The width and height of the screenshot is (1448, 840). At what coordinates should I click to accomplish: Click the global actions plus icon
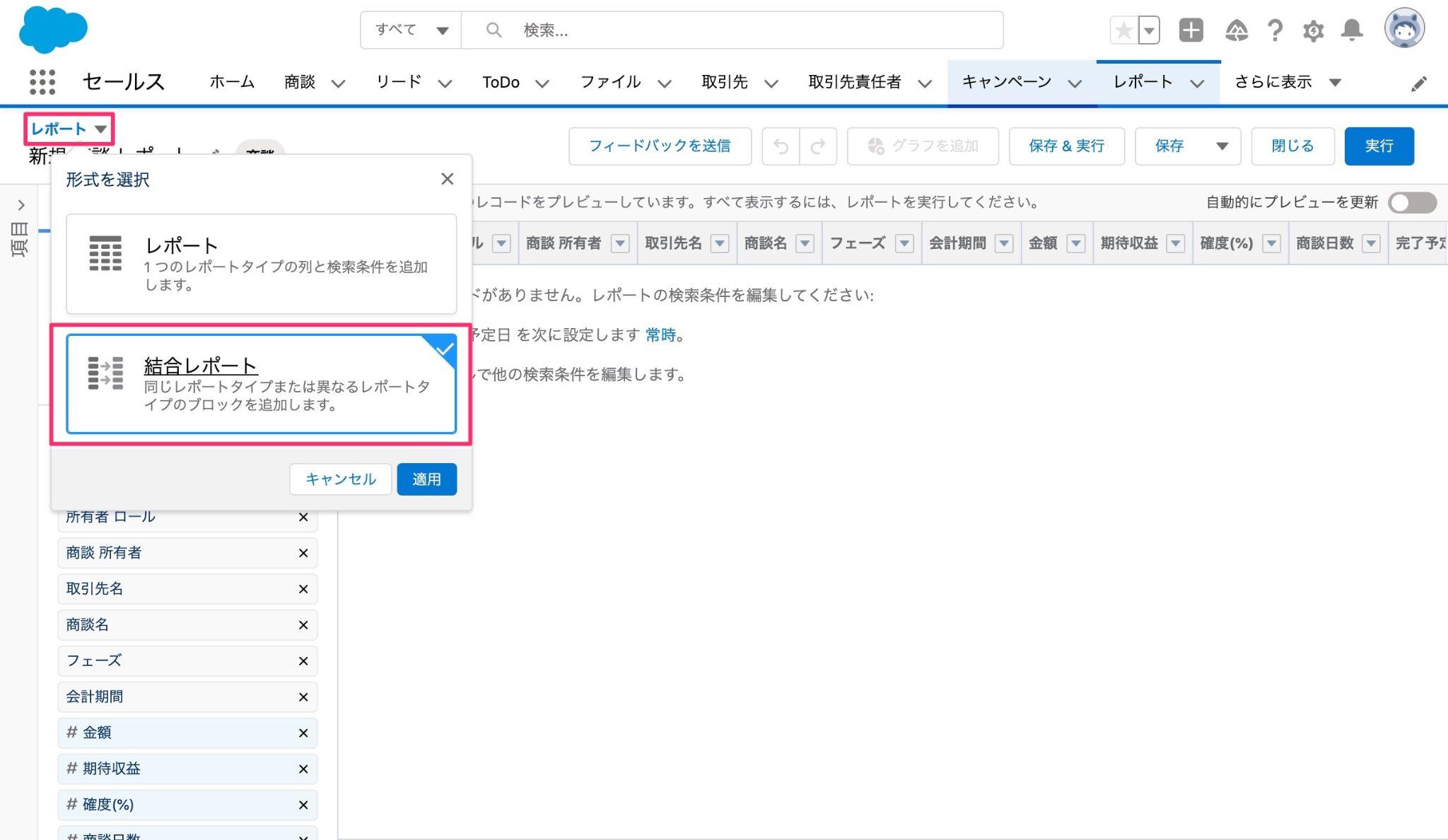1191,30
